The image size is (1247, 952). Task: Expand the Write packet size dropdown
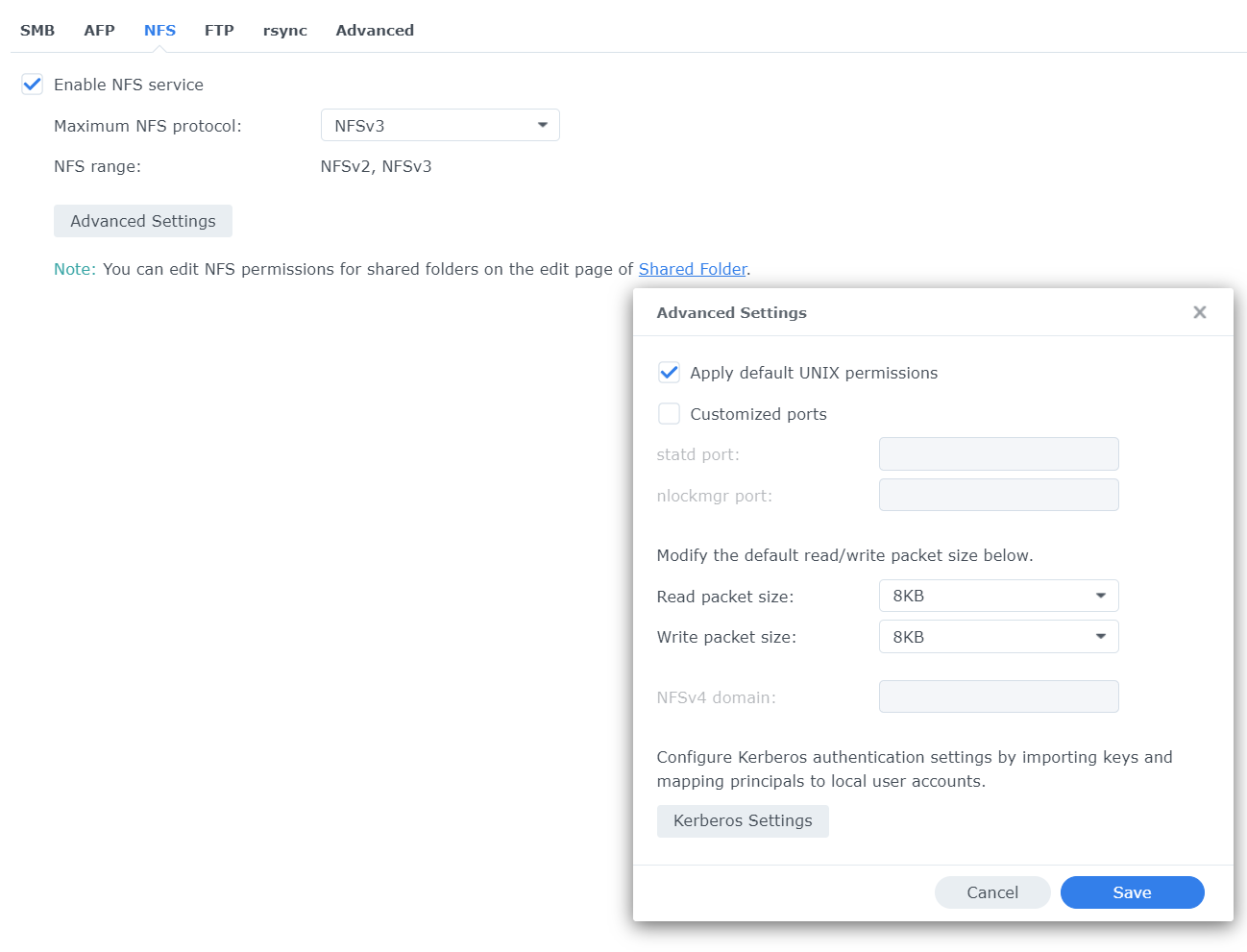point(998,637)
